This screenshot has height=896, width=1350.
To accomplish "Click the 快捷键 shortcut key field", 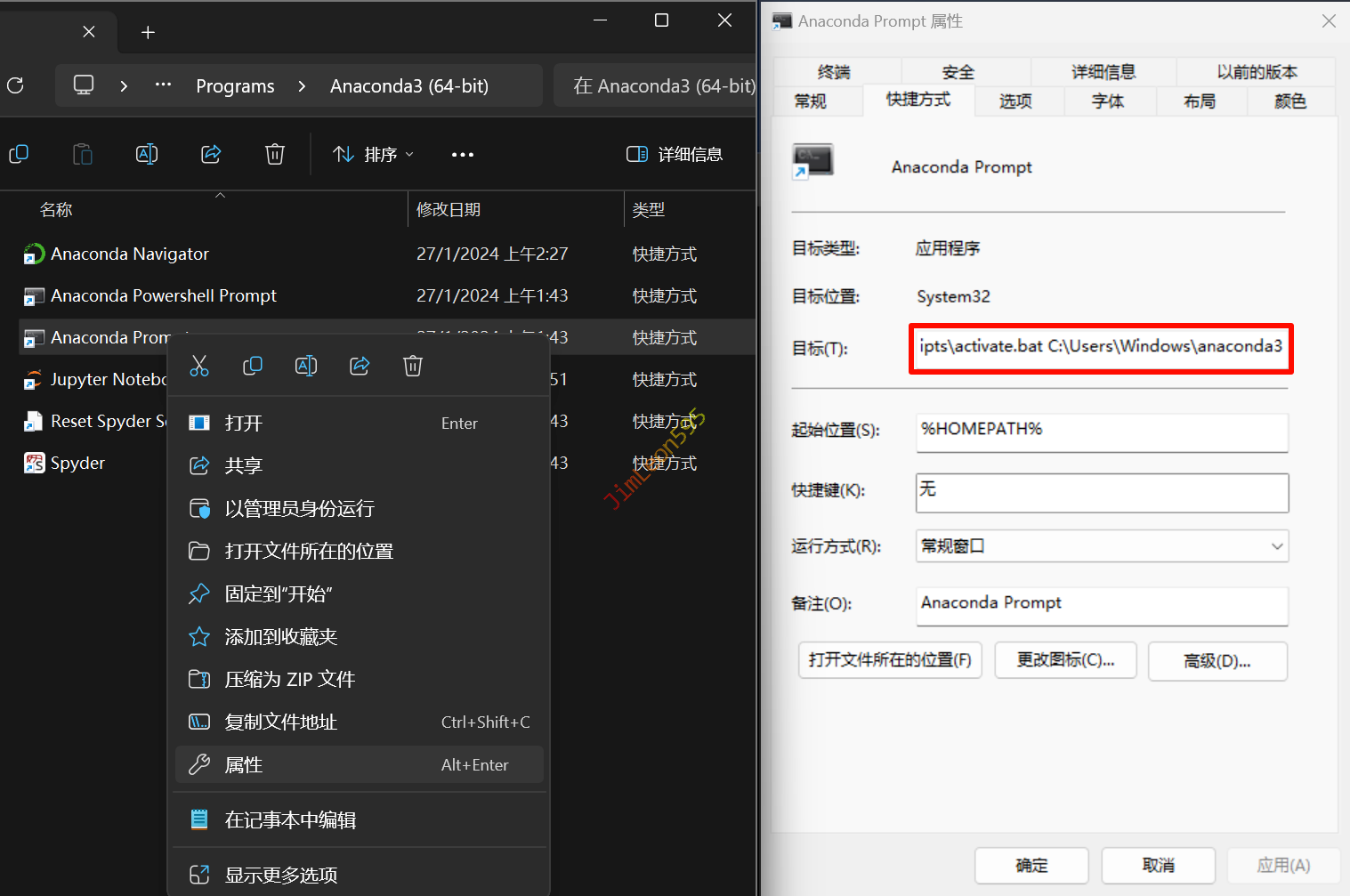I will (x=1102, y=492).
